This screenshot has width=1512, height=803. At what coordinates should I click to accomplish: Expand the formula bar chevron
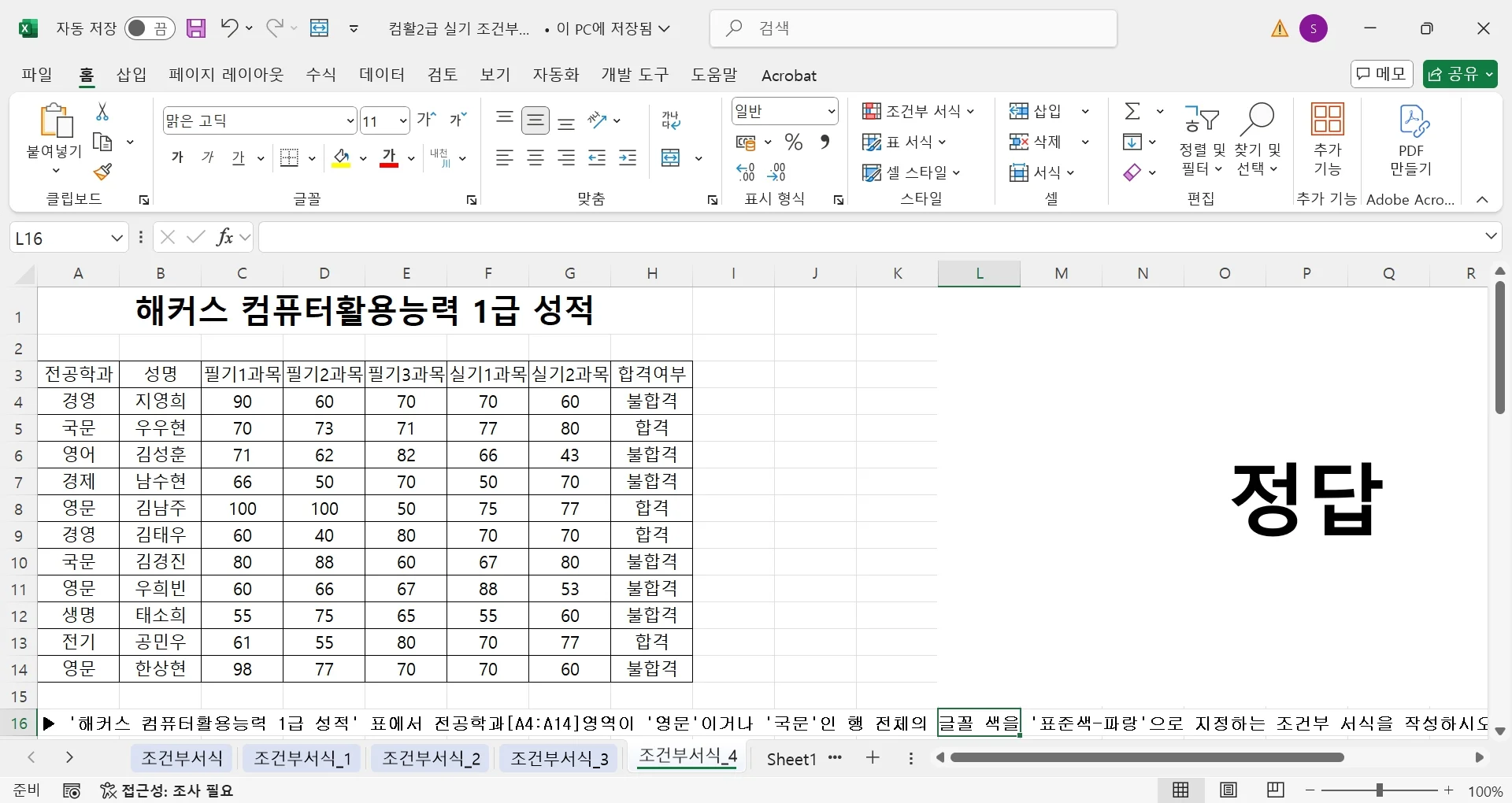[x=1491, y=236]
